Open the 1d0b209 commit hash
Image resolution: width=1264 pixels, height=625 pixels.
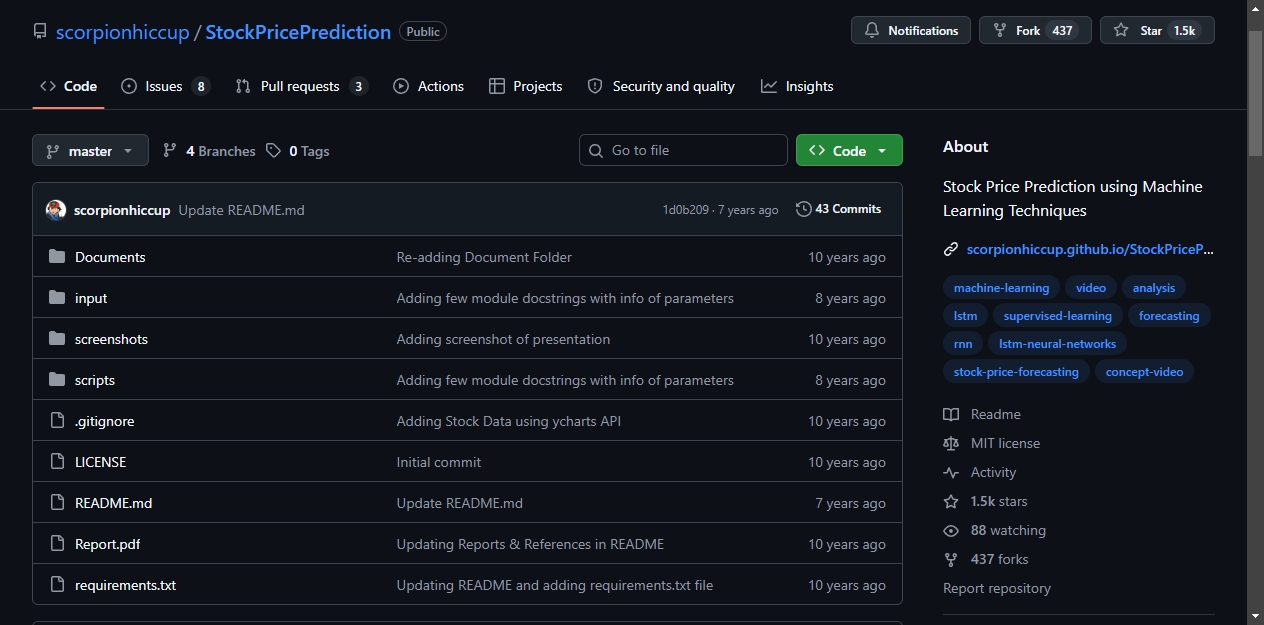(685, 210)
